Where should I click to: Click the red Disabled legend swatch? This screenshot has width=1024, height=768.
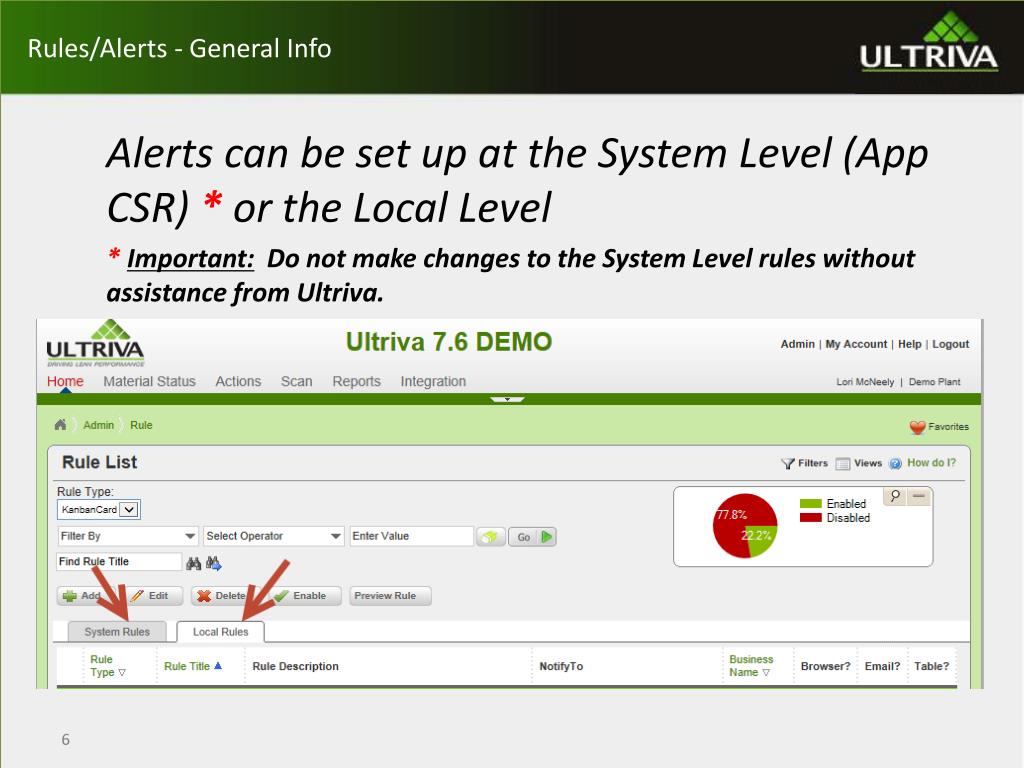(x=810, y=518)
